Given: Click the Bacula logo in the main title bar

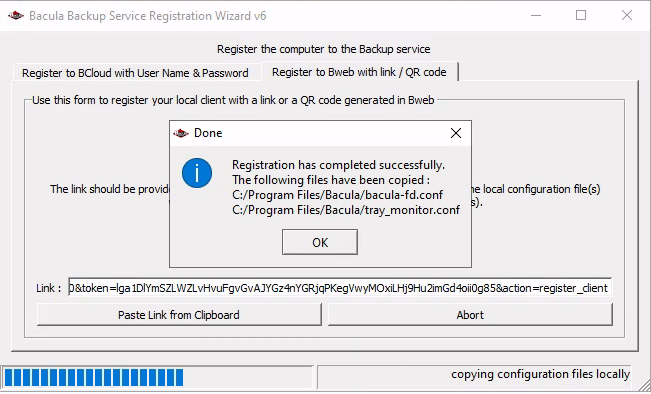Looking at the screenshot, I should coord(16,16).
